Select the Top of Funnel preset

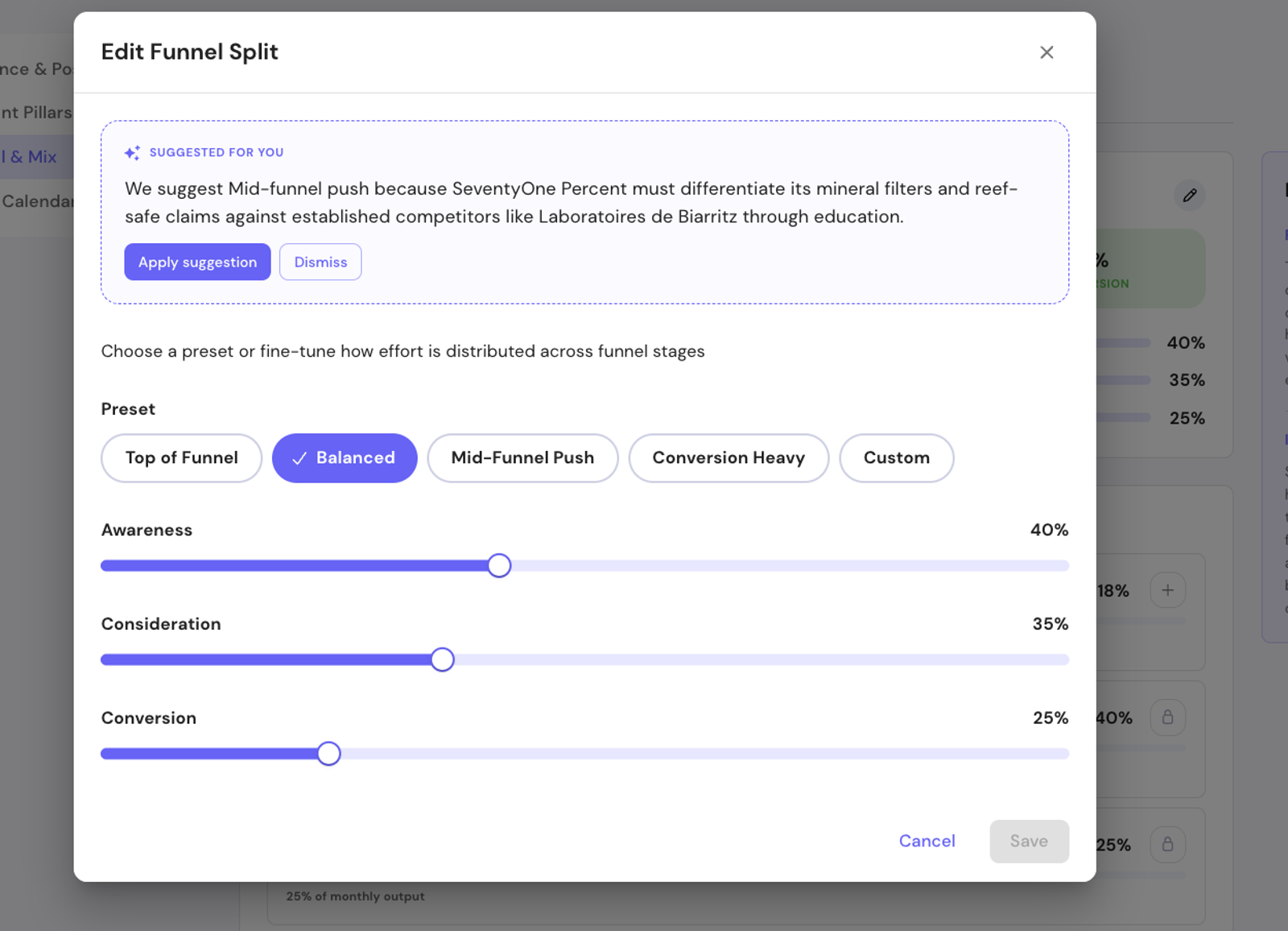pyautogui.click(x=181, y=458)
